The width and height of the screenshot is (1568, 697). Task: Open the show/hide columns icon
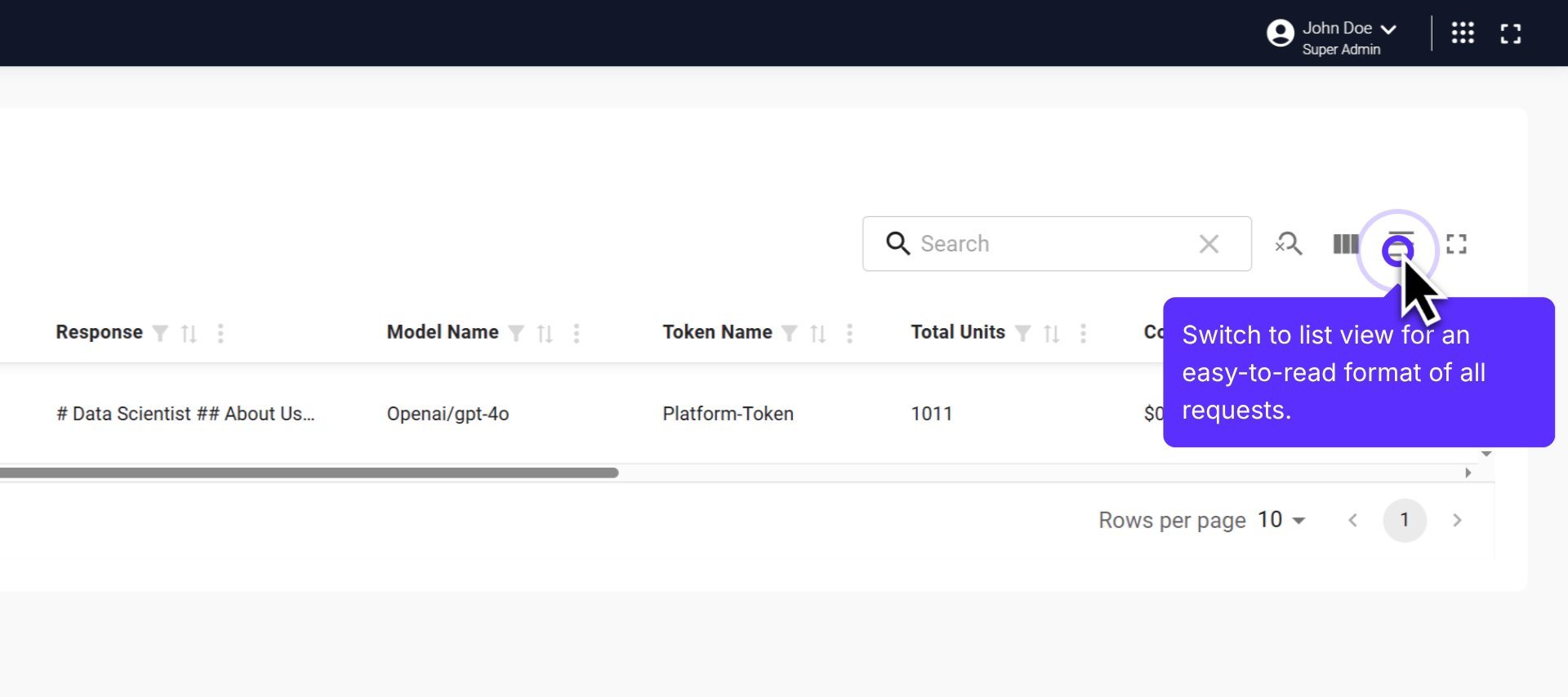1345,244
